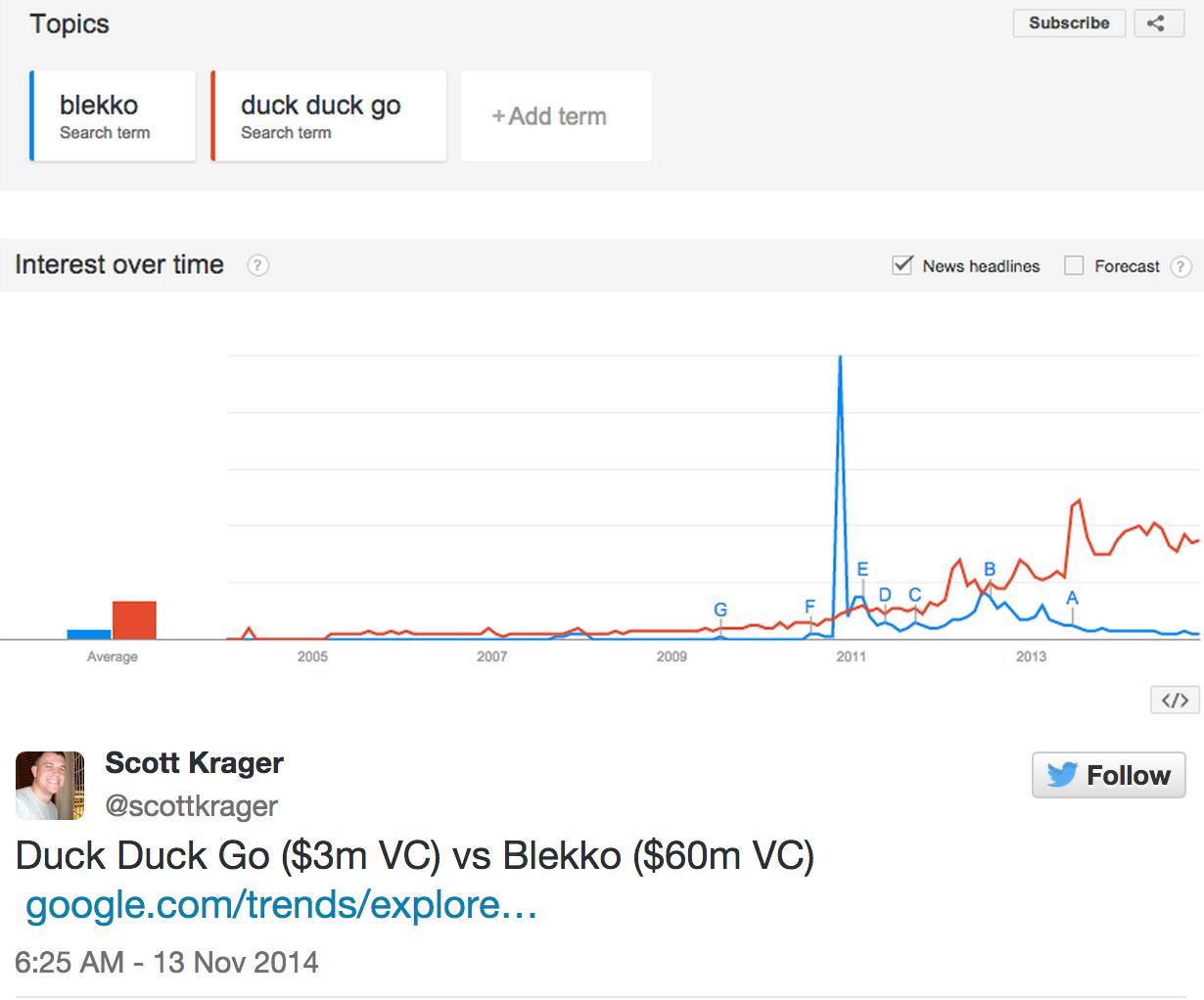1204x1000 pixels.
Task: Click news headline marker E
Action: (862, 569)
